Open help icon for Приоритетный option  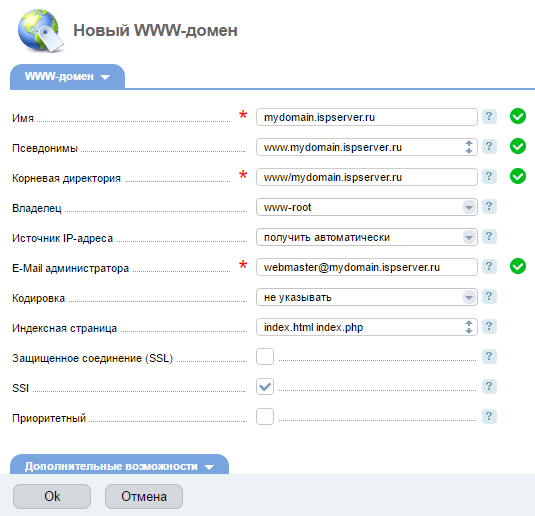(489, 417)
